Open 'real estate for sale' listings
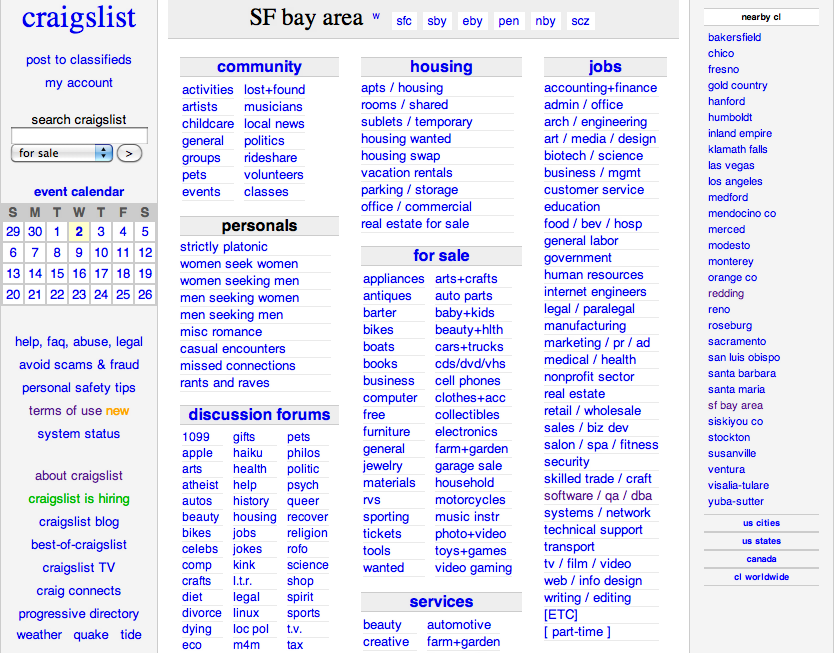This screenshot has width=835, height=653. click(x=415, y=224)
